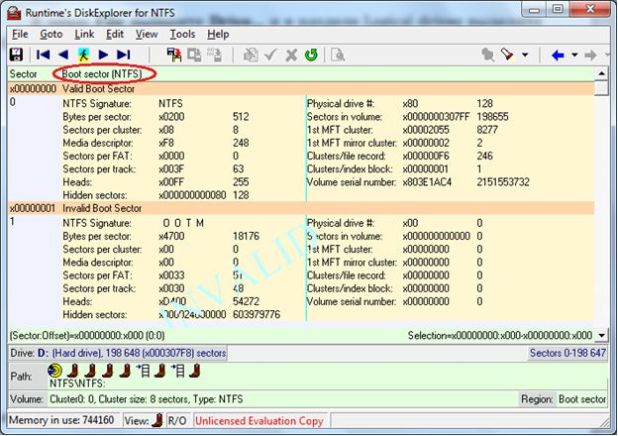Select the 'Invalid Boot Sector' row
Image resolution: width=618 pixels, height=436 pixels.
pos(301,208)
